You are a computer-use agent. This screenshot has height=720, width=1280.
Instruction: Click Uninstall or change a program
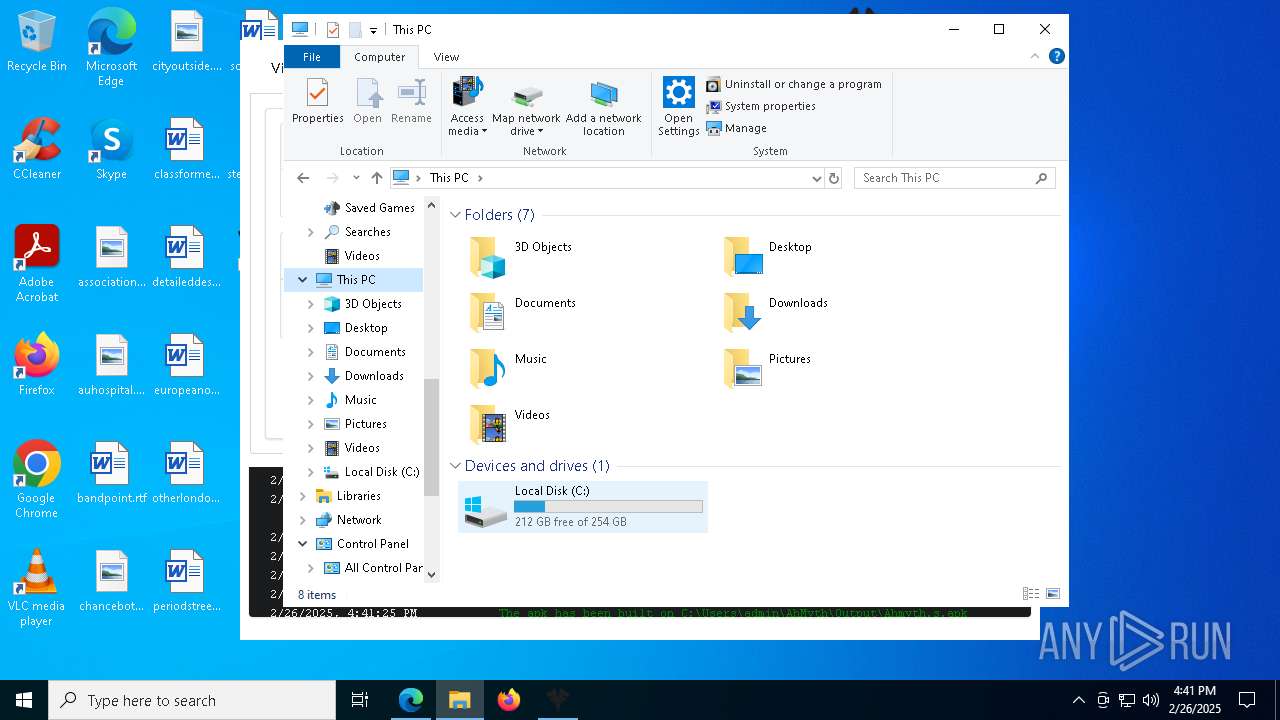[794, 84]
